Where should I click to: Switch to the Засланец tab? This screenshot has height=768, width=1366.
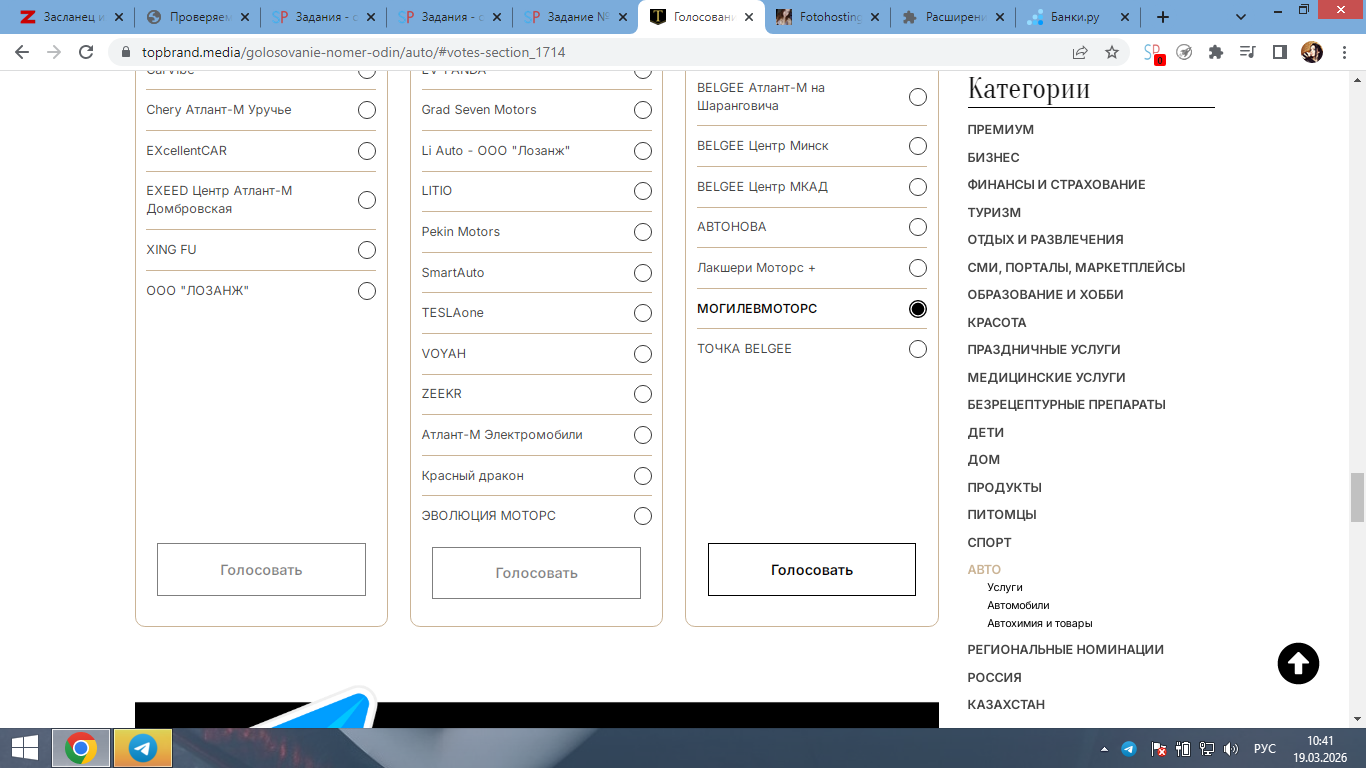tap(70, 17)
